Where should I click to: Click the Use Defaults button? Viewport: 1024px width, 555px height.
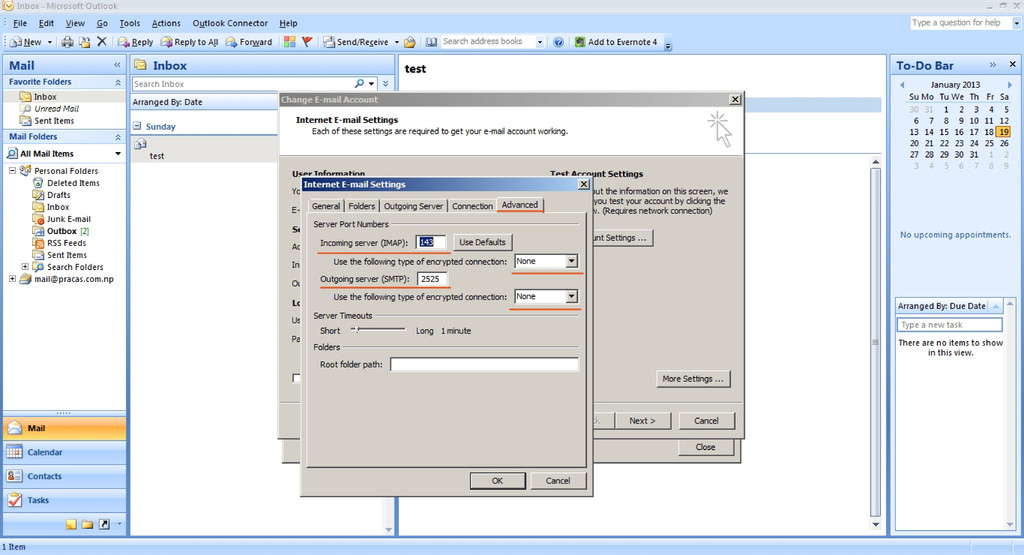pyautogui.click(x=483, y=242)
